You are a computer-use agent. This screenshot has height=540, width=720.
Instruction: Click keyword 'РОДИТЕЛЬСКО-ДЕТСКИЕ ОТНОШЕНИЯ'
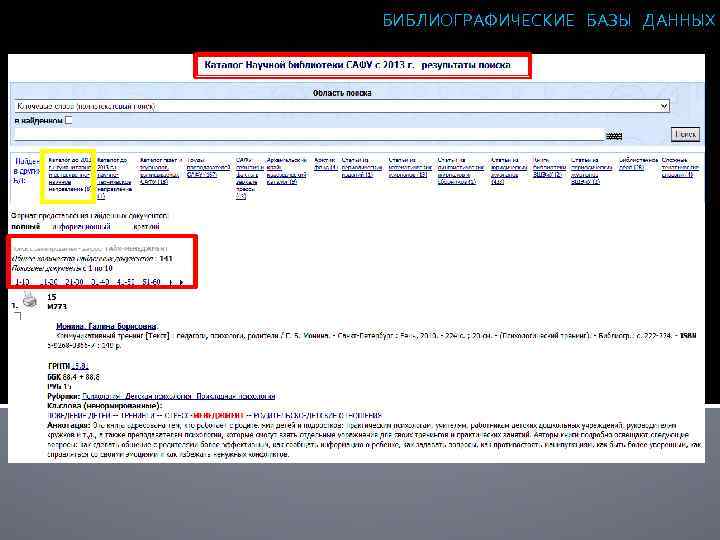(x=318, y=415)
